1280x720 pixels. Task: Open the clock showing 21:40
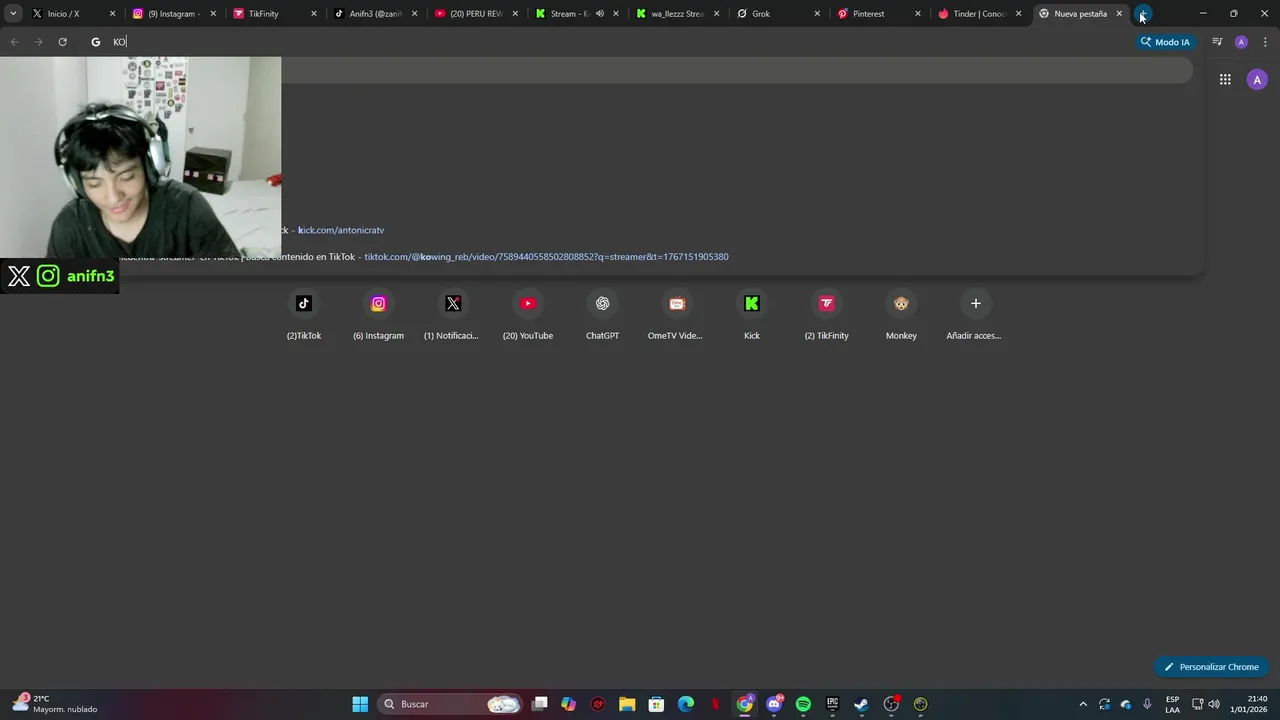click(1249, 704)
